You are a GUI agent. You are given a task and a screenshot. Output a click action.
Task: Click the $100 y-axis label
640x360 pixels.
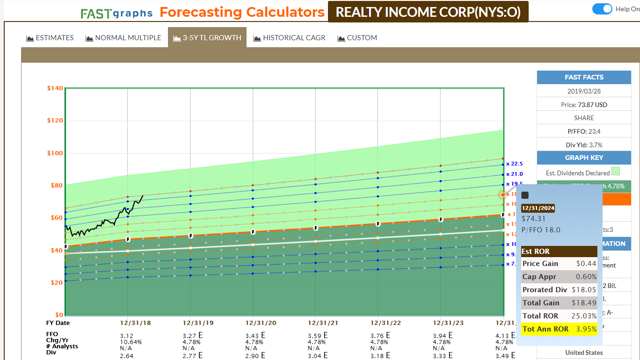[55, 153]
